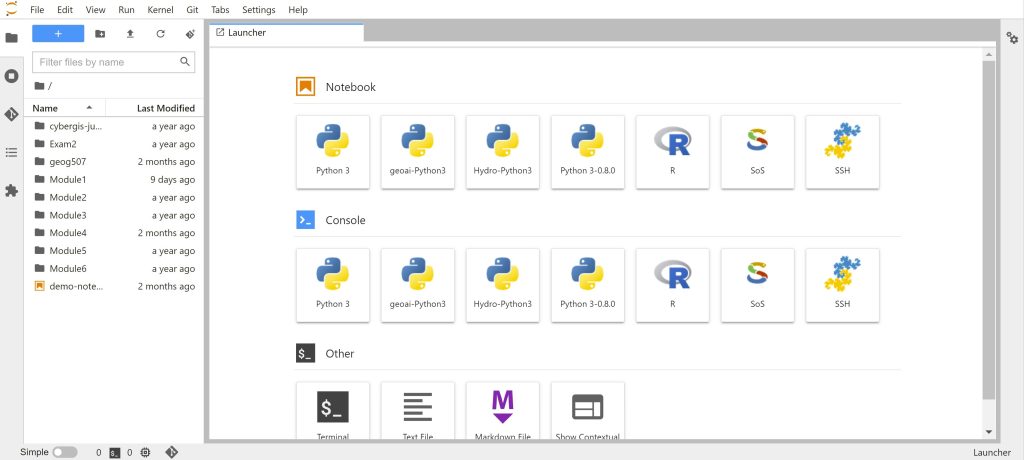The height and width of the screenshot is (460, 1024).
Task: Start a Hydro-Python3 console
Action: point(502,284)
